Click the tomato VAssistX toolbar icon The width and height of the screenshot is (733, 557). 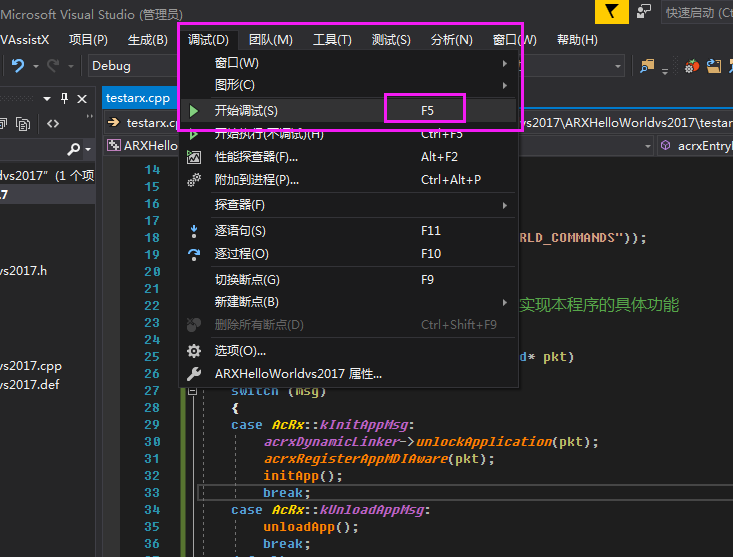692,66
